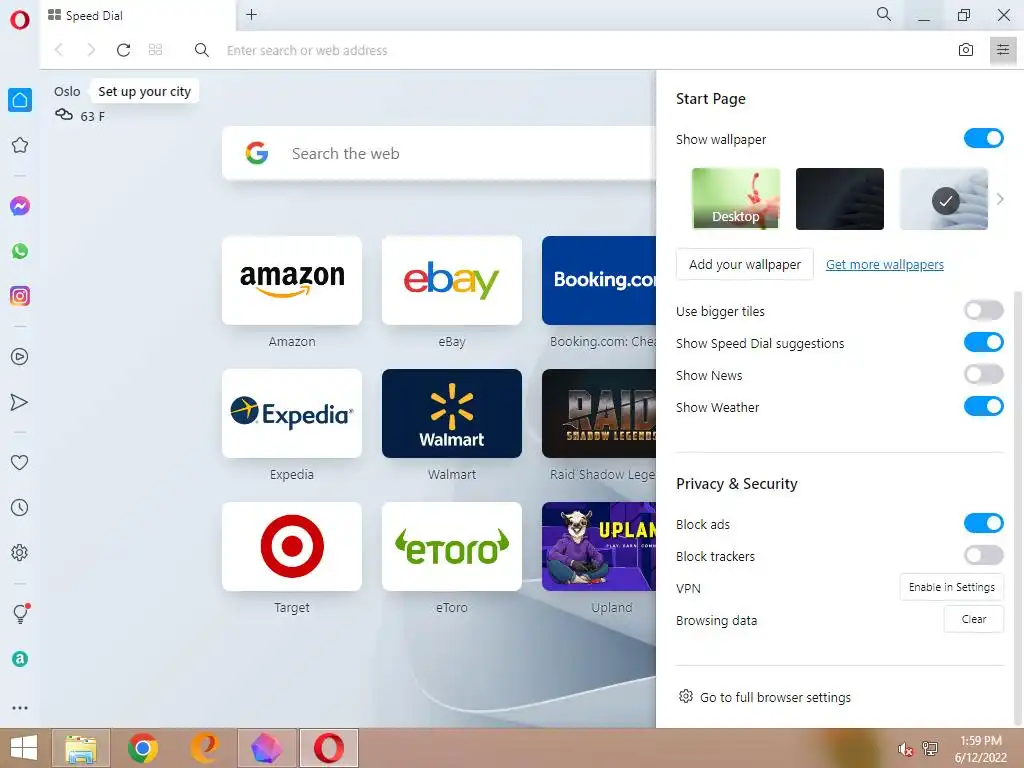Image resolution: width=1024 pixels, height=768 pixels.
Task: Open the Windows Start button
Action: [24, 748]
